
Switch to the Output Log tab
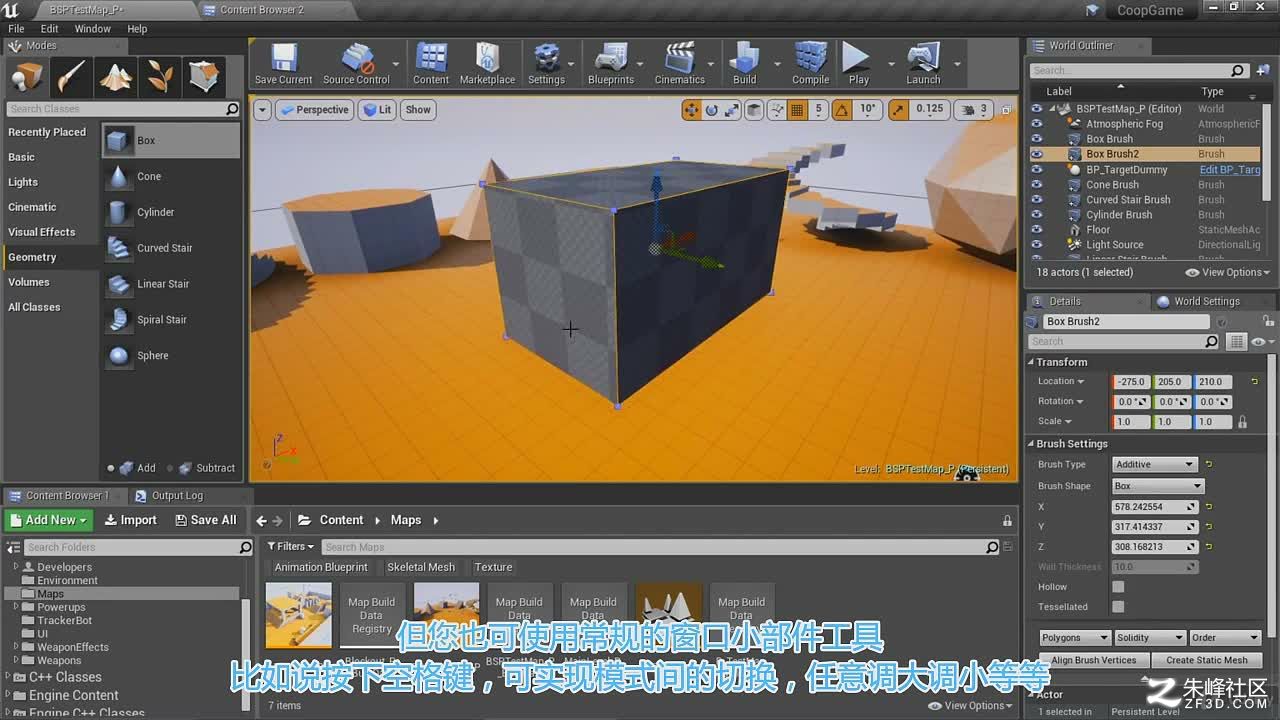(177, 496)
